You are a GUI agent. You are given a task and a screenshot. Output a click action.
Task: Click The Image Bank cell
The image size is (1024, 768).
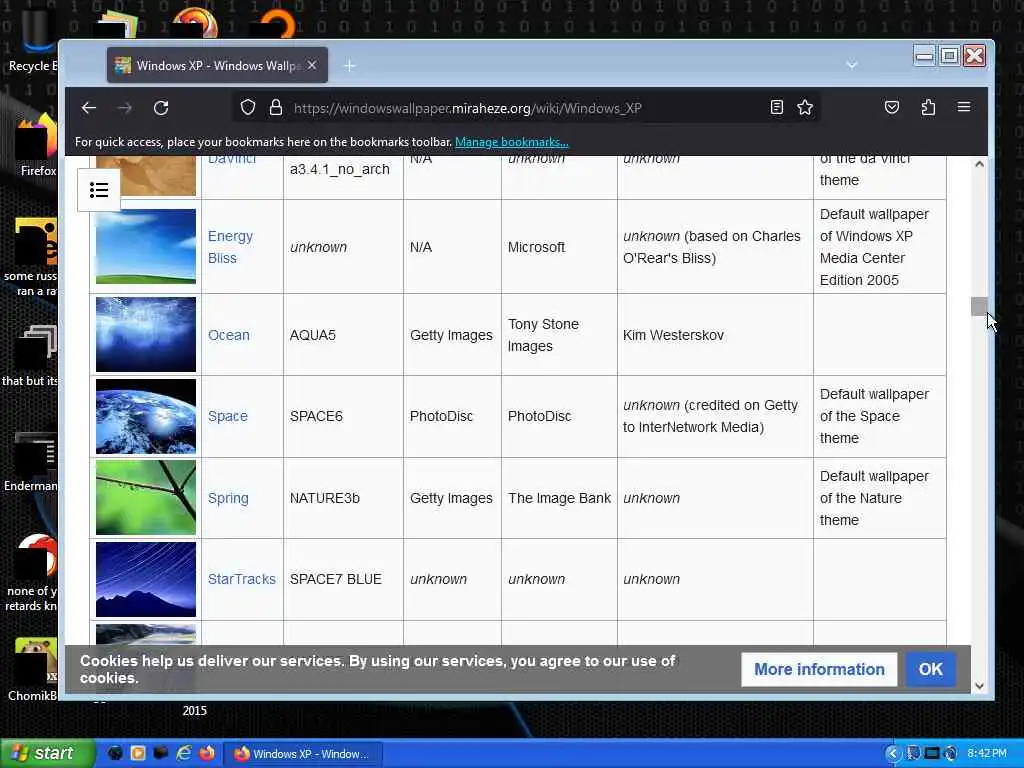(x=560, y=498)
